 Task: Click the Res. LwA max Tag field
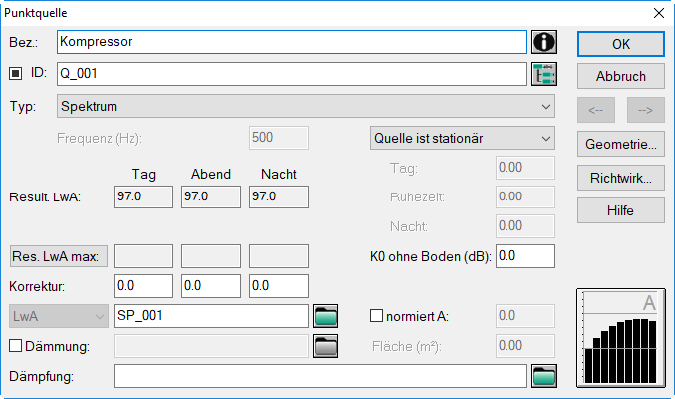[x=143, y=256]
